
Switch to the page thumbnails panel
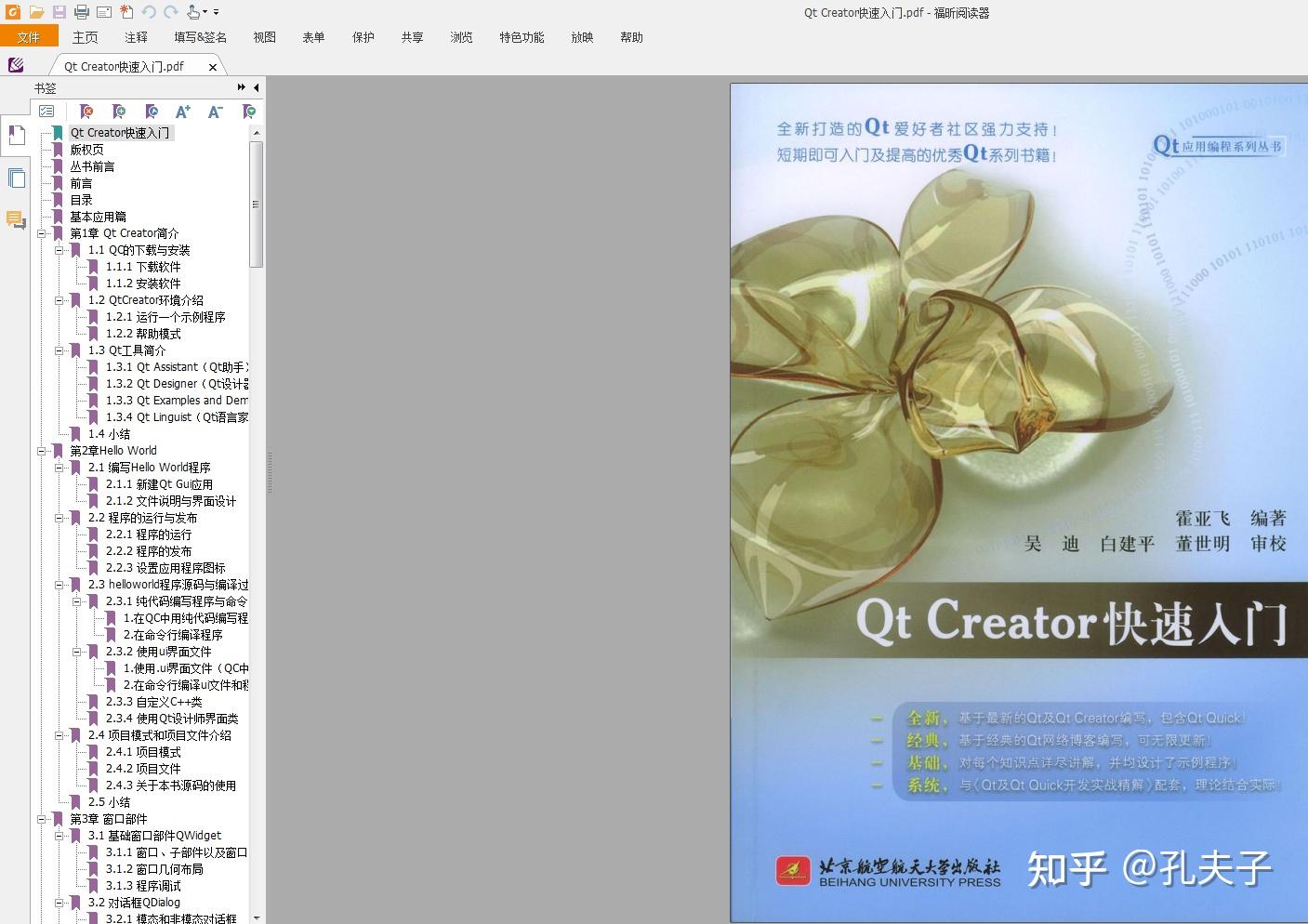click(16, 177)
